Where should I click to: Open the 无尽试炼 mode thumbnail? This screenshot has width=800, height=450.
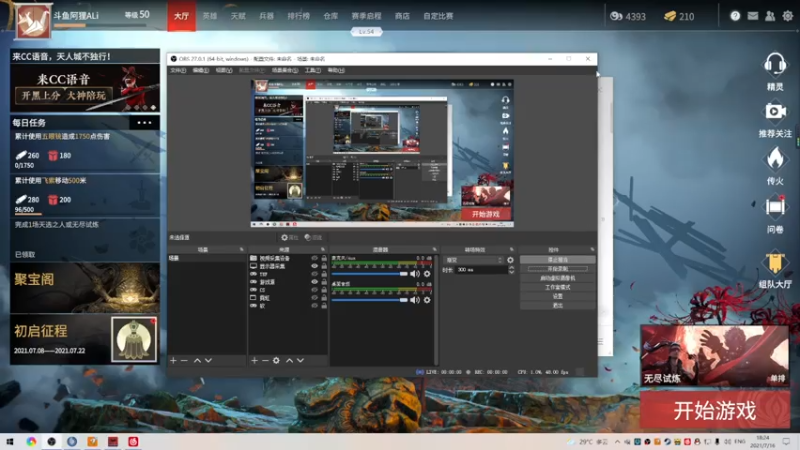(x=715, y=356)
